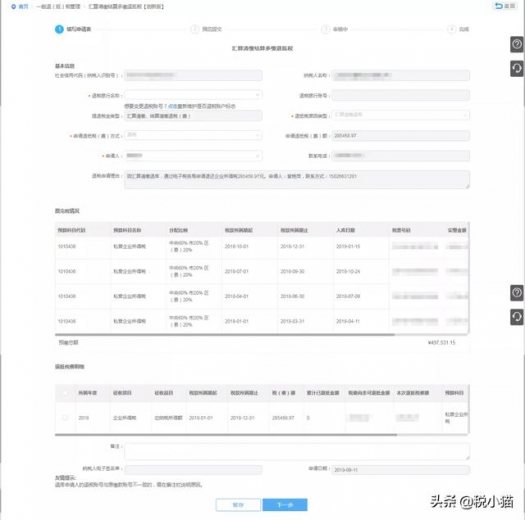
Task: Click the horizontal scrollbar of the payment table
Action: tap(225, 334)
